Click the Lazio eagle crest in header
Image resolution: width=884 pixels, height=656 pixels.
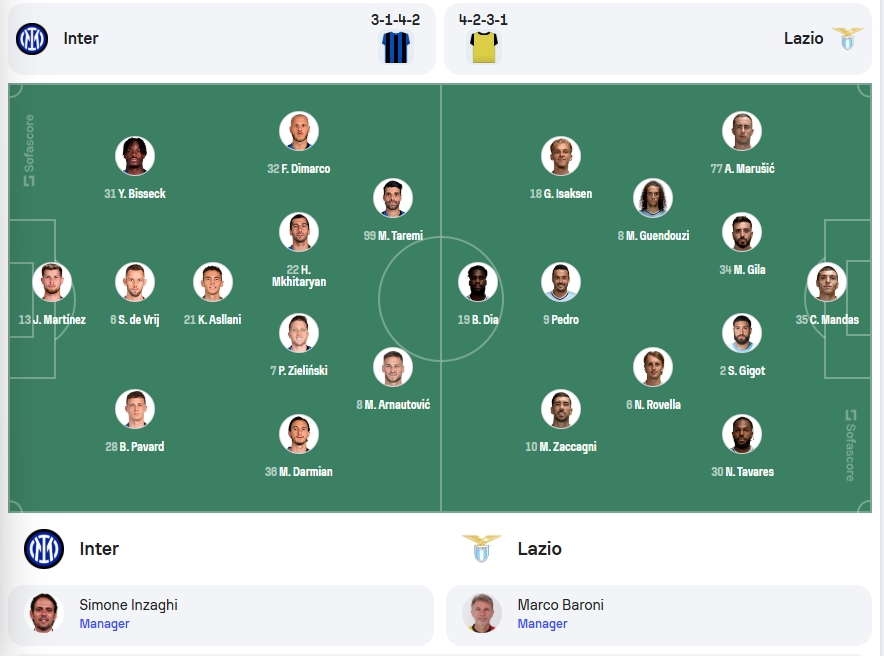[847, 38]
